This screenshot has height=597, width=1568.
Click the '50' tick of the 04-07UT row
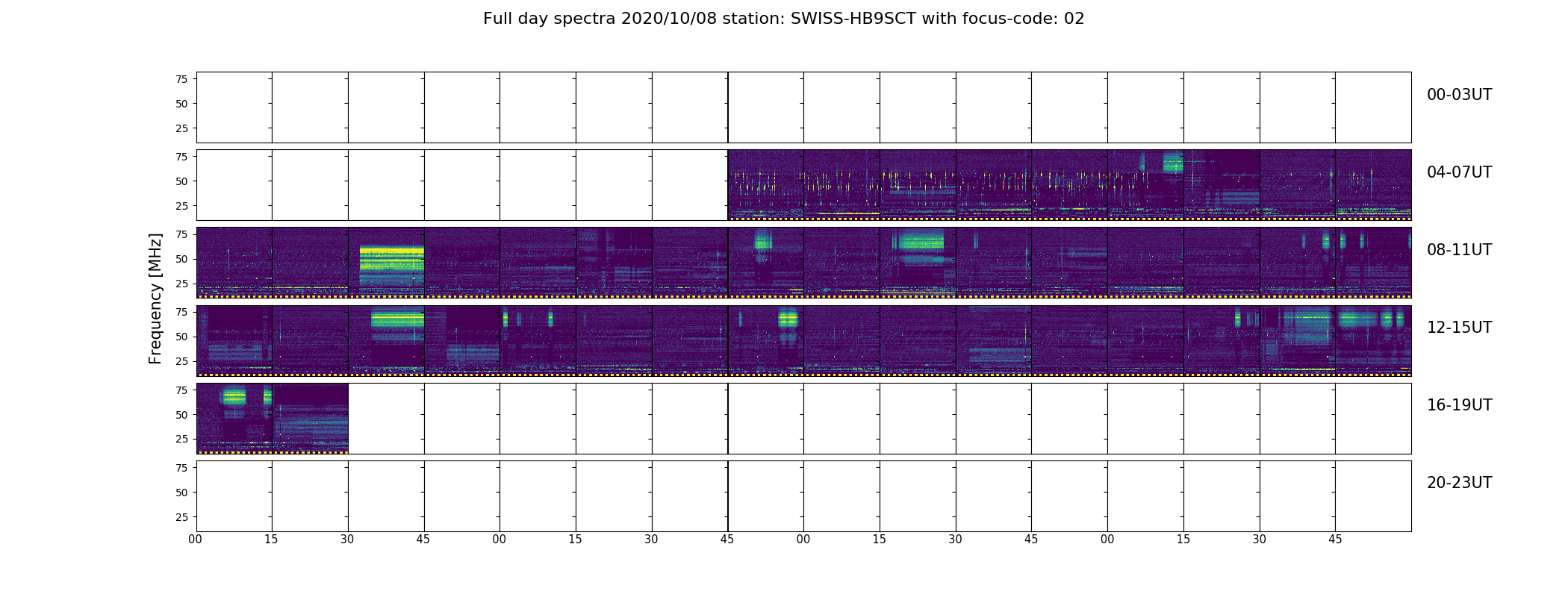[x=181, y=181]
